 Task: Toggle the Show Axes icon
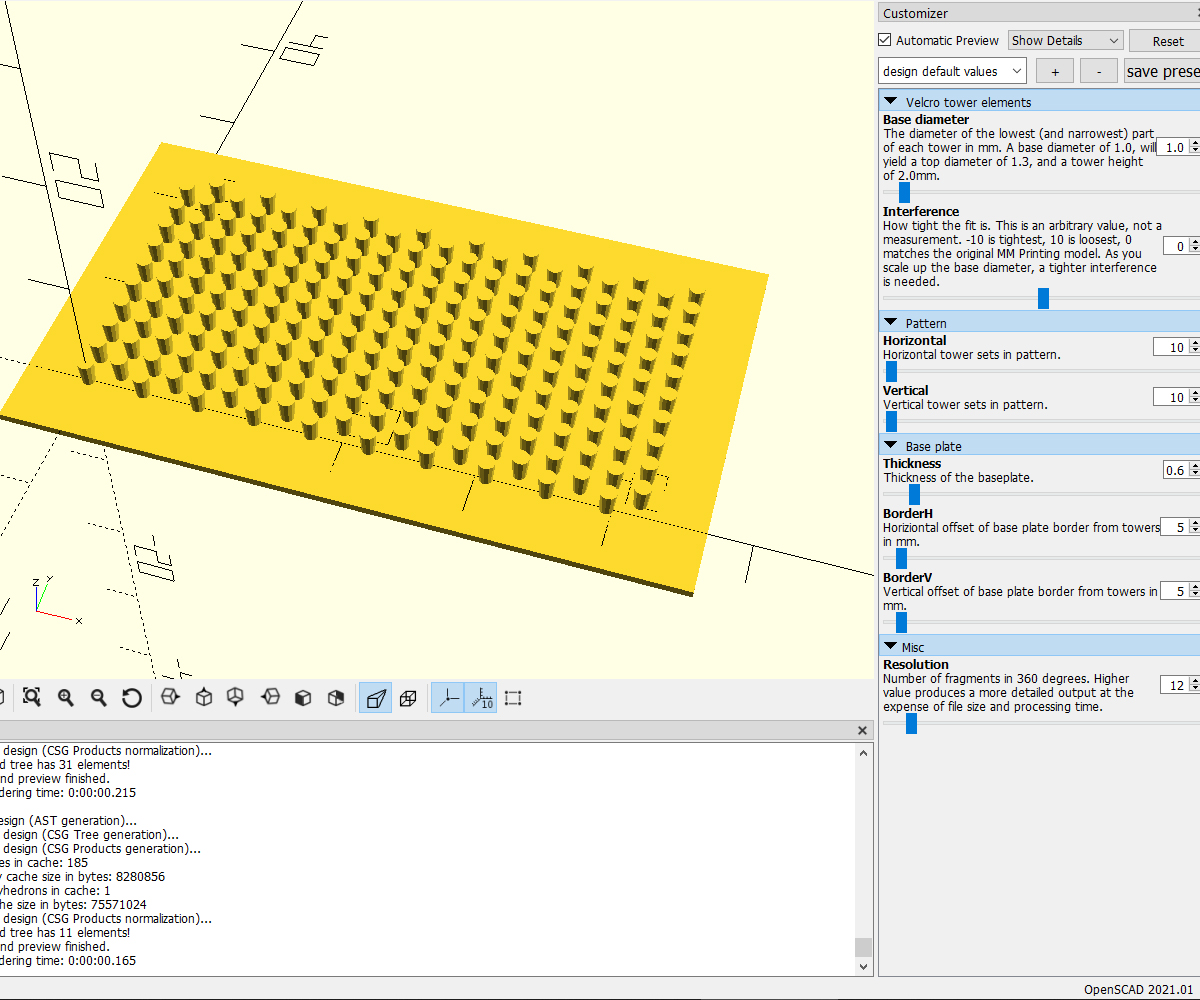pos(448,697)
